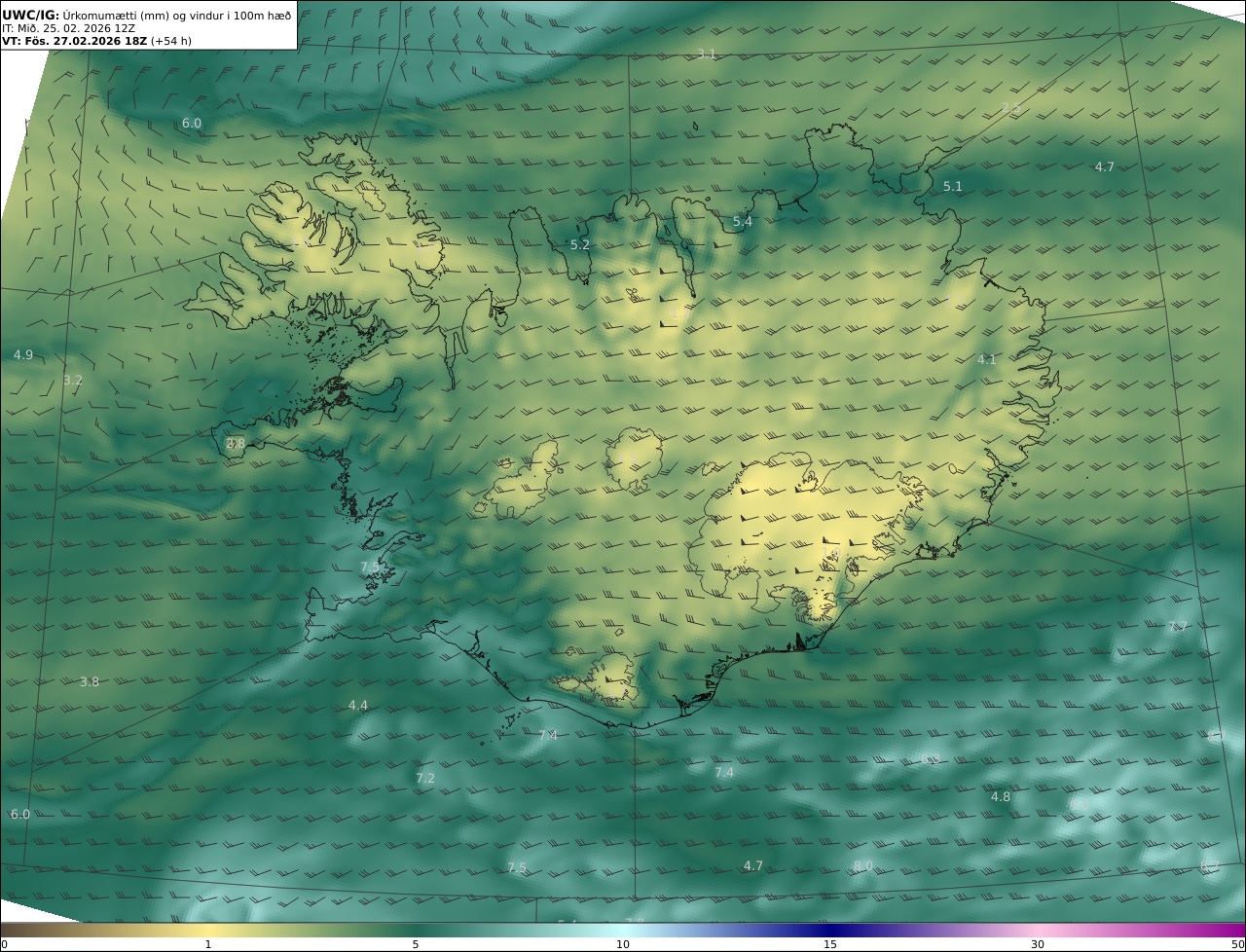Click the '4.7' value northeast of Iceland
Screen dimensions: 1246x952
pyautogui.click(x=1105, y=167)
